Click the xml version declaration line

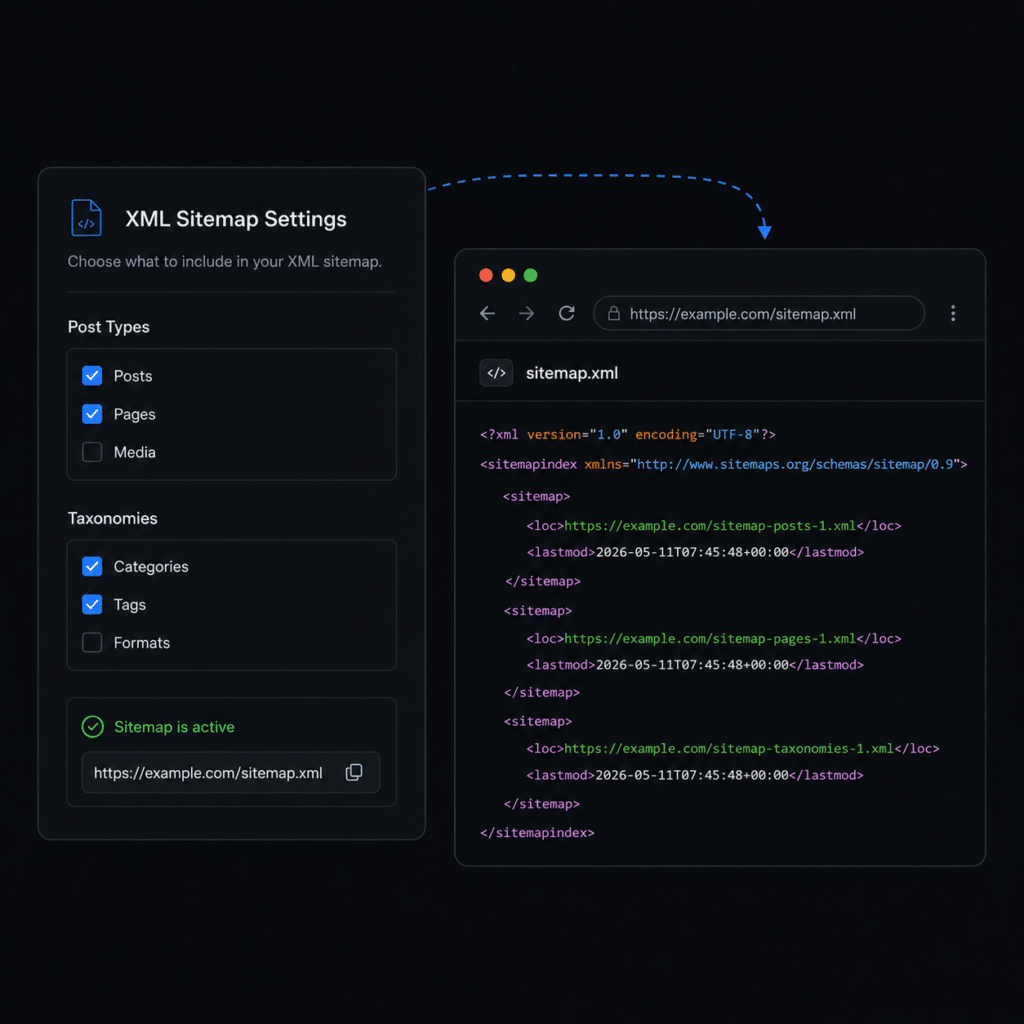pyautogui.click(x=628, y=434)
